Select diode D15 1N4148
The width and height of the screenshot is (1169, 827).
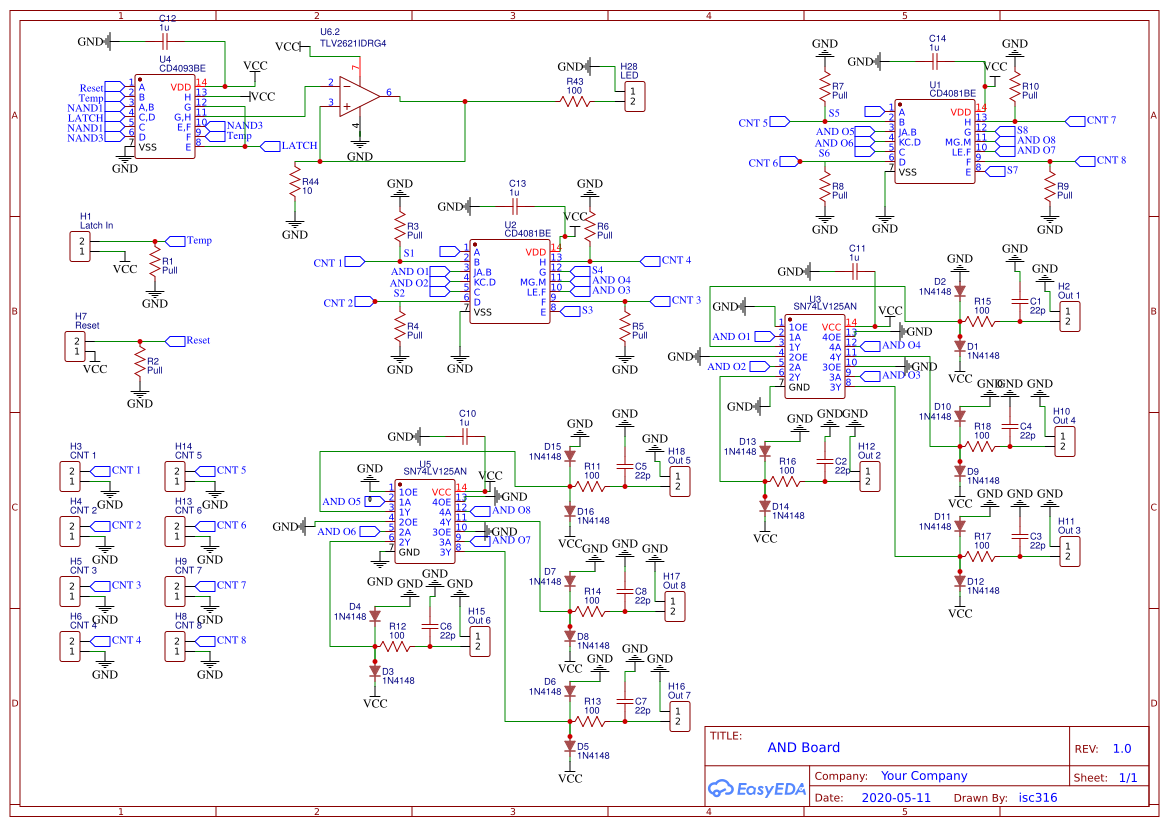pos(570,456)
